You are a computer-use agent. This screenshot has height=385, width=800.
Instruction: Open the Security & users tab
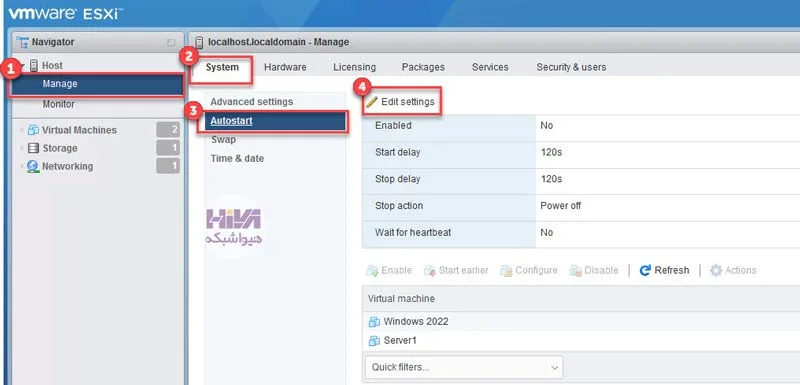(x=571, y=67)
